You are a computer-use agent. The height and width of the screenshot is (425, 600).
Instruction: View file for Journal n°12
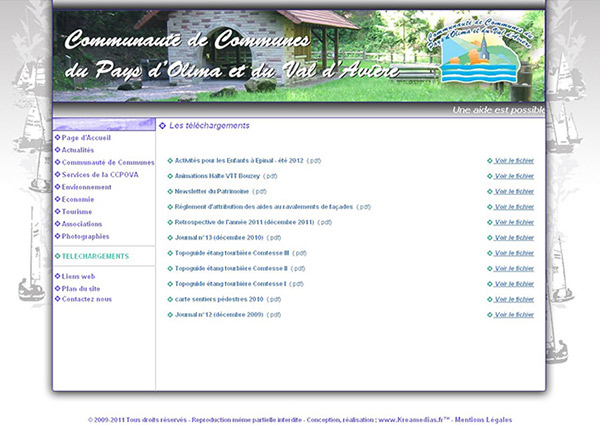(514, 315)
